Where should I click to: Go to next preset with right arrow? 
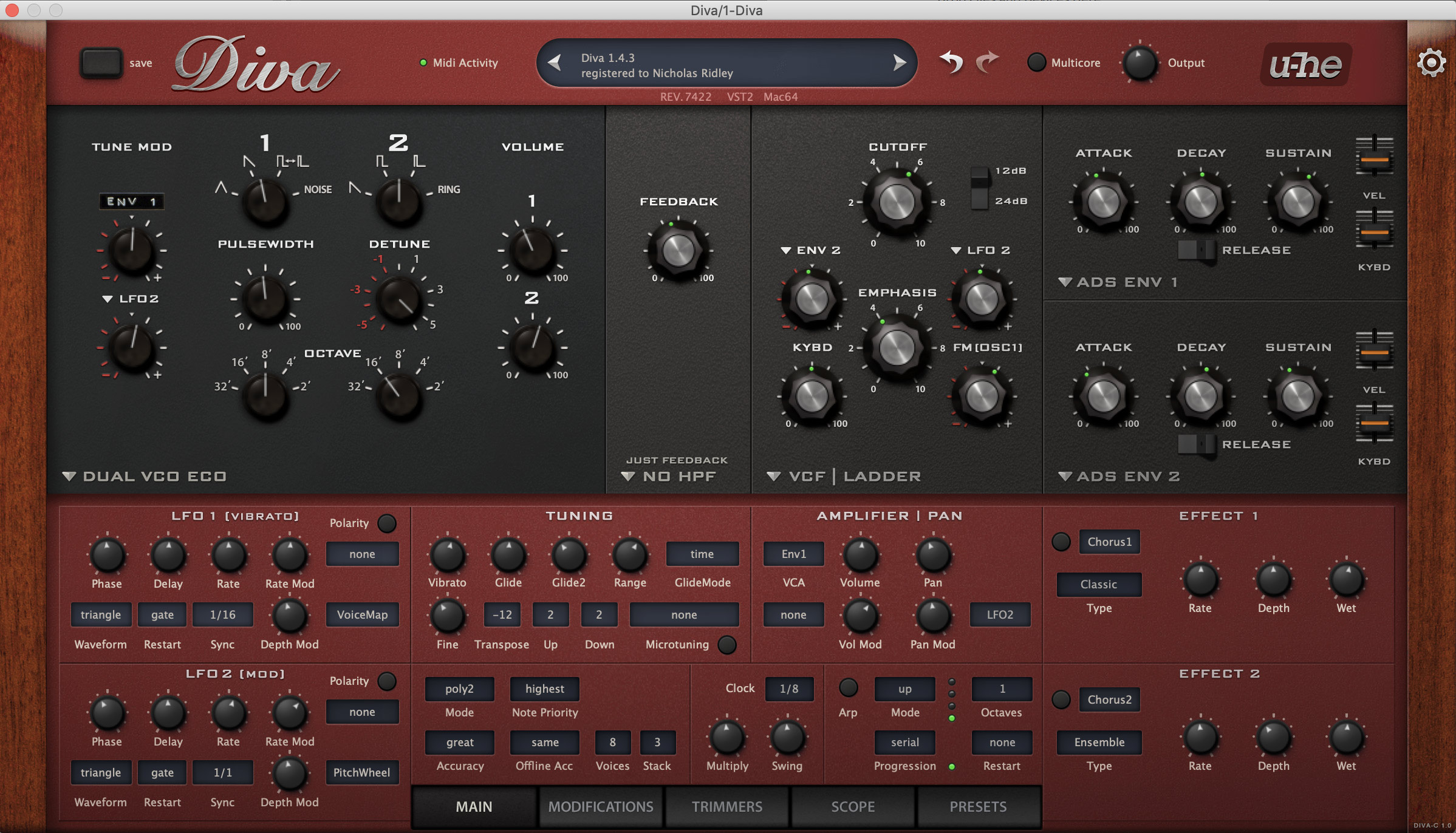pyautogui.click(x=899, y=63)
